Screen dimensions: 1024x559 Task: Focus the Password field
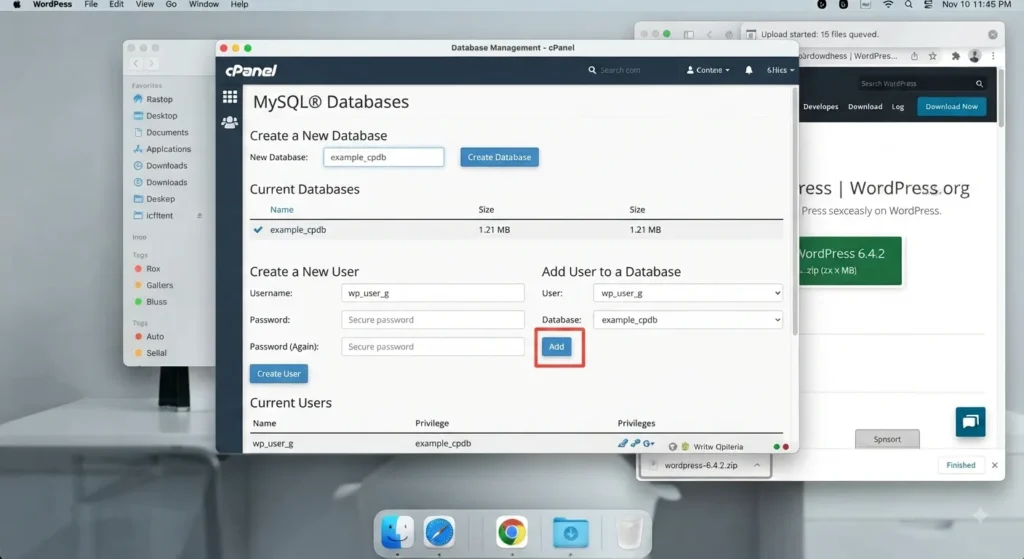432,320
